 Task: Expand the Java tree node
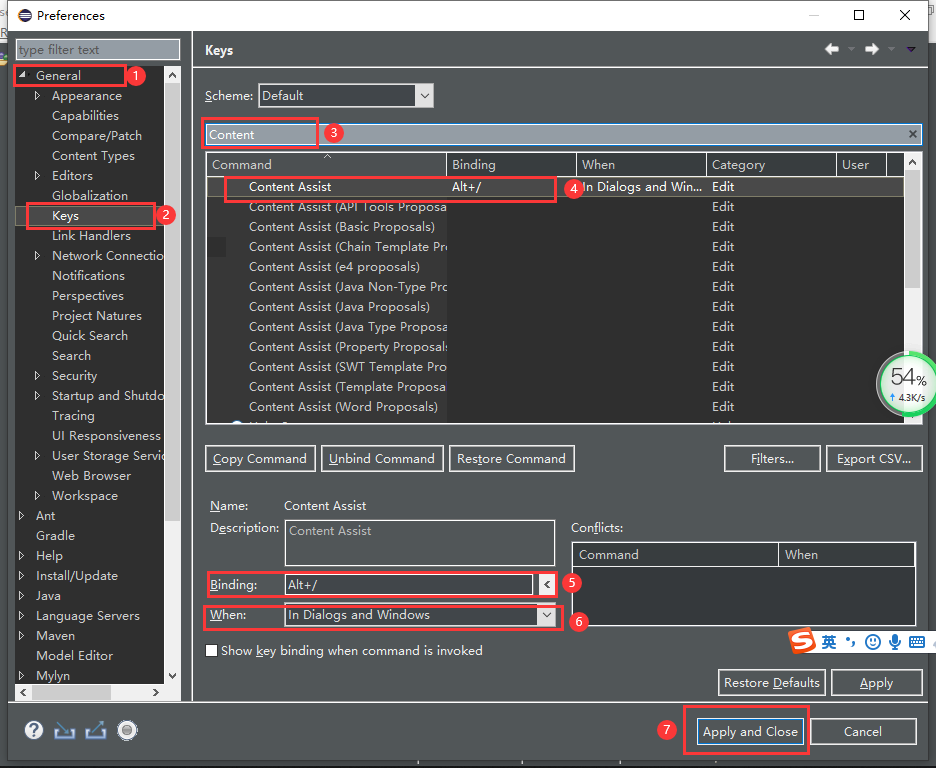point(21,596)
